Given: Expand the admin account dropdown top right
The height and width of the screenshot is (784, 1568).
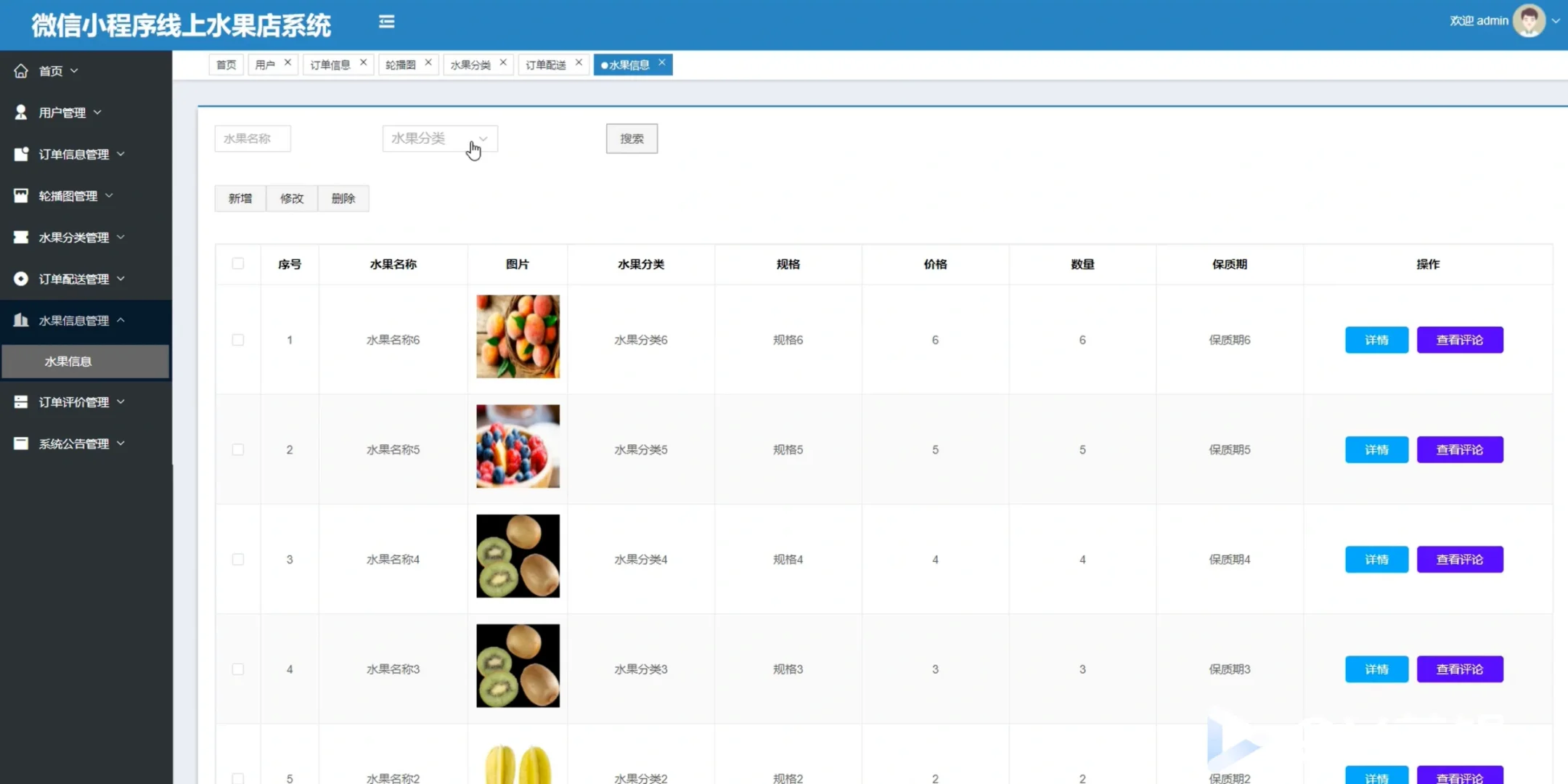Looking at the screenshot, I should [1556, 20].
